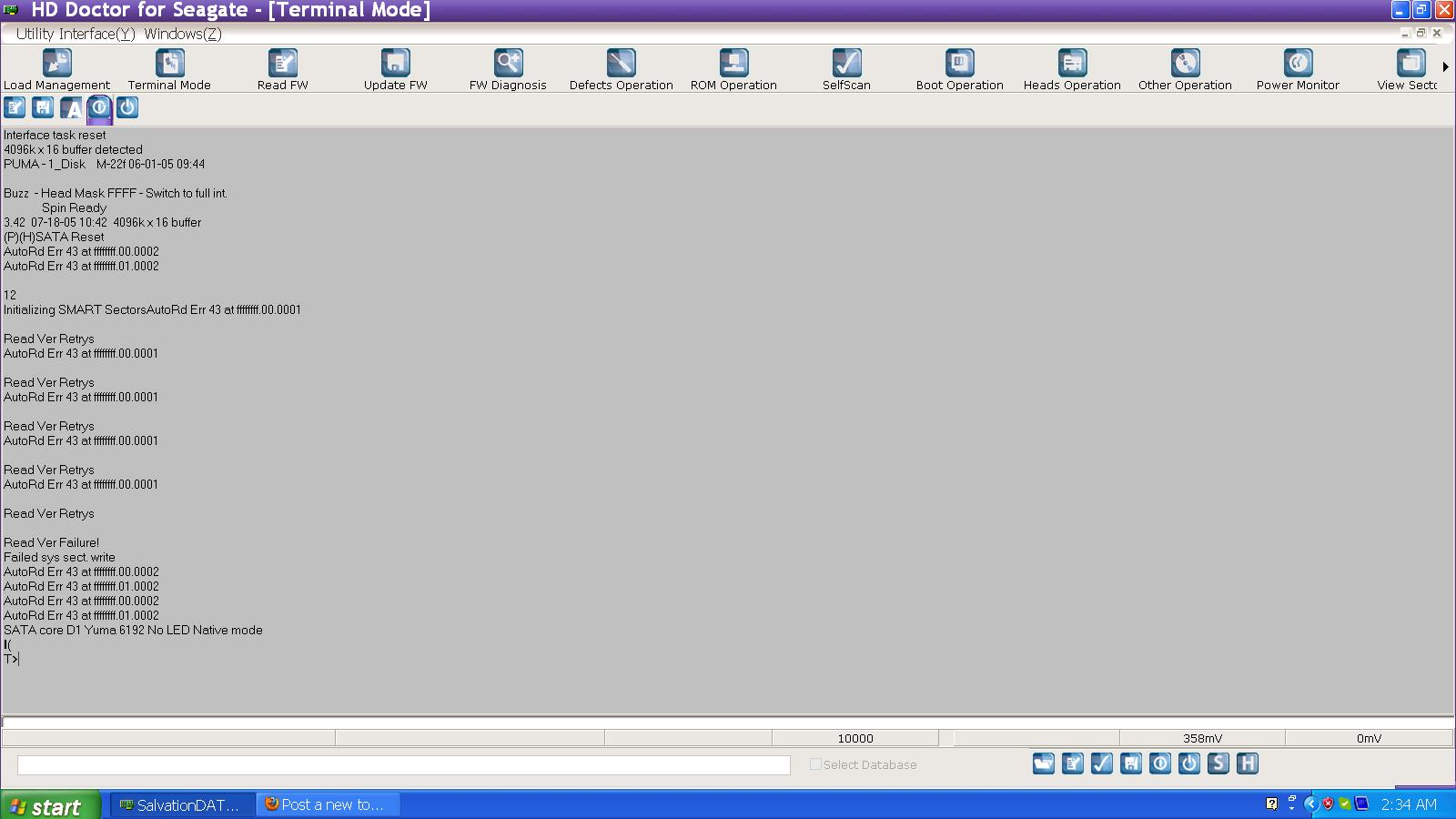Click the save disk icon in bottom toolbar
This screenshot has width=1456, height=819.
pos(1131,763)
